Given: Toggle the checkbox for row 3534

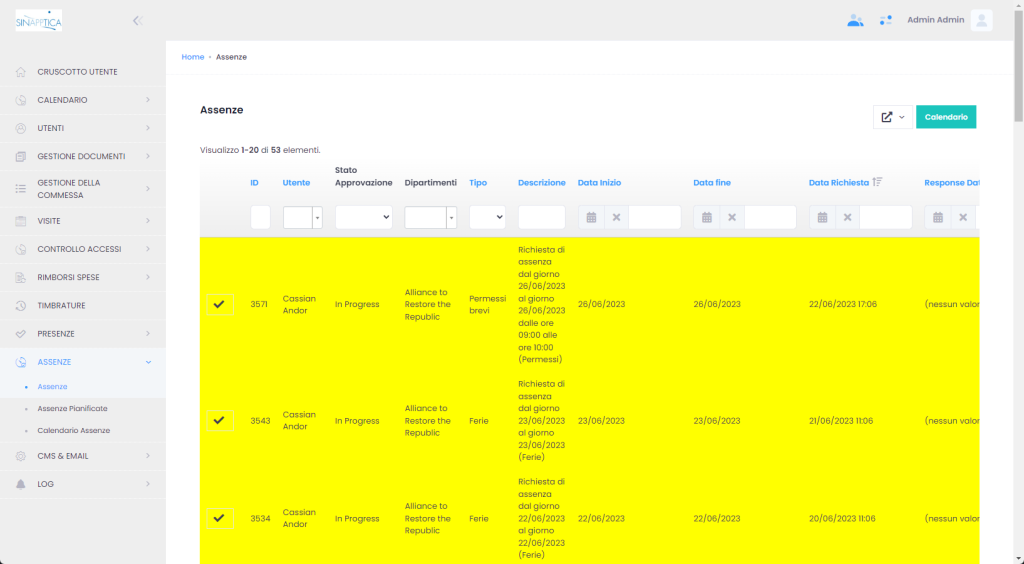Looking at the screenshot, I should click(219, 518).
